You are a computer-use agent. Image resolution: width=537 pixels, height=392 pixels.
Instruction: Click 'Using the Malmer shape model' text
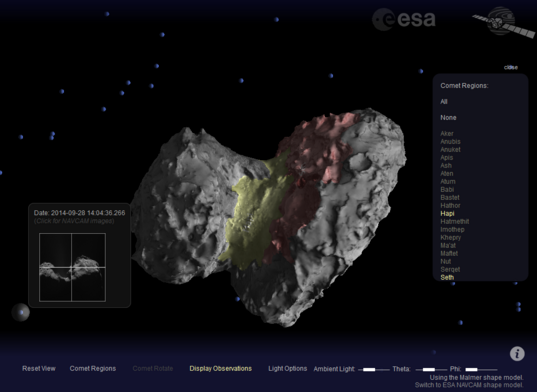pos(476,378)
